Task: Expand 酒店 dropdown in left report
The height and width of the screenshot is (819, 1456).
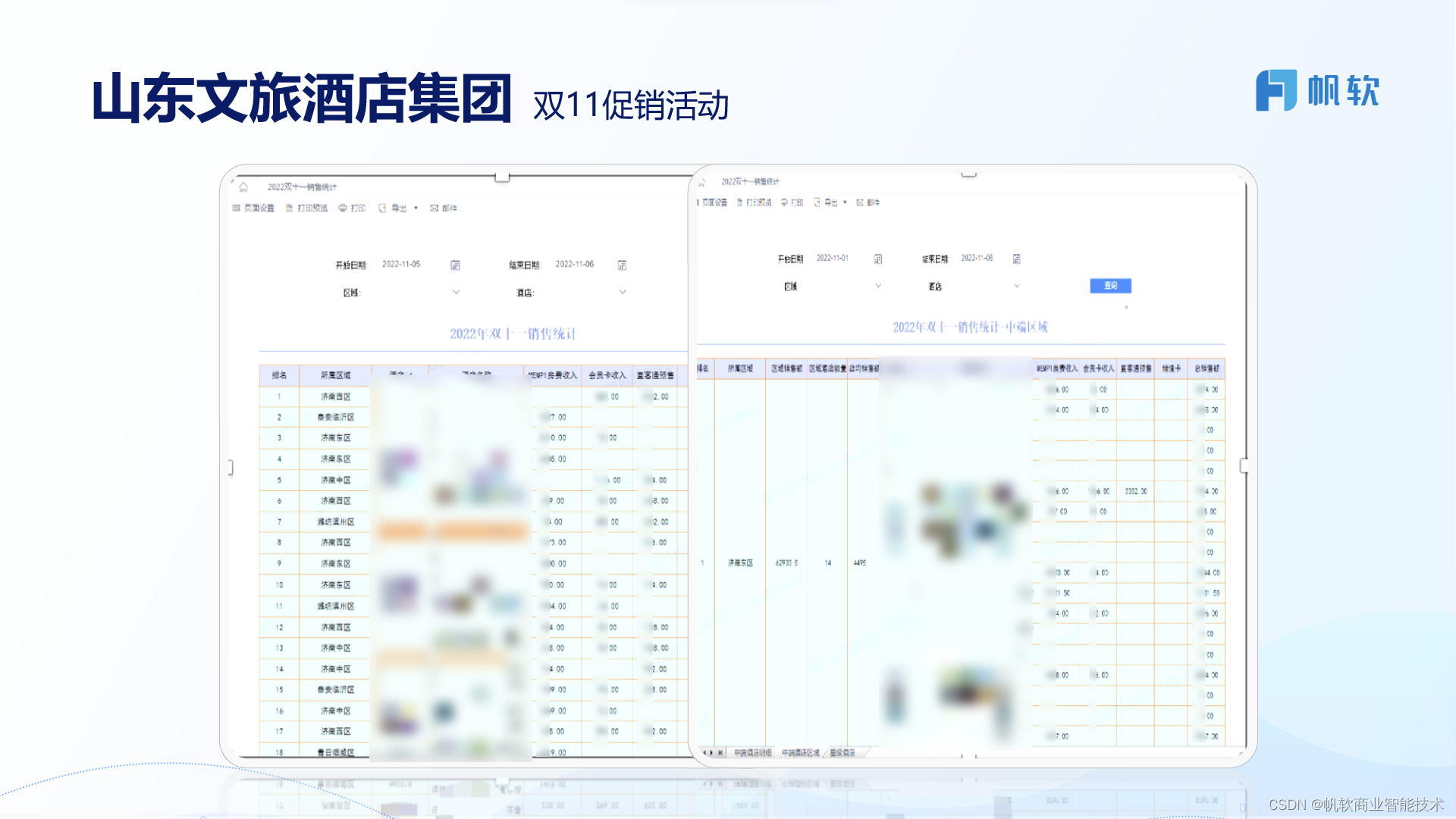Action: pyautogui.click(x=623, y=292)
